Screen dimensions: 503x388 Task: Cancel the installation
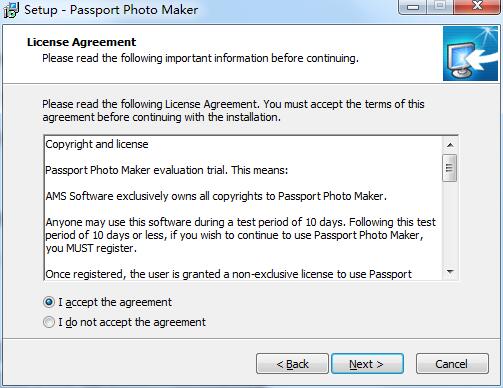(x=452, y=364)
